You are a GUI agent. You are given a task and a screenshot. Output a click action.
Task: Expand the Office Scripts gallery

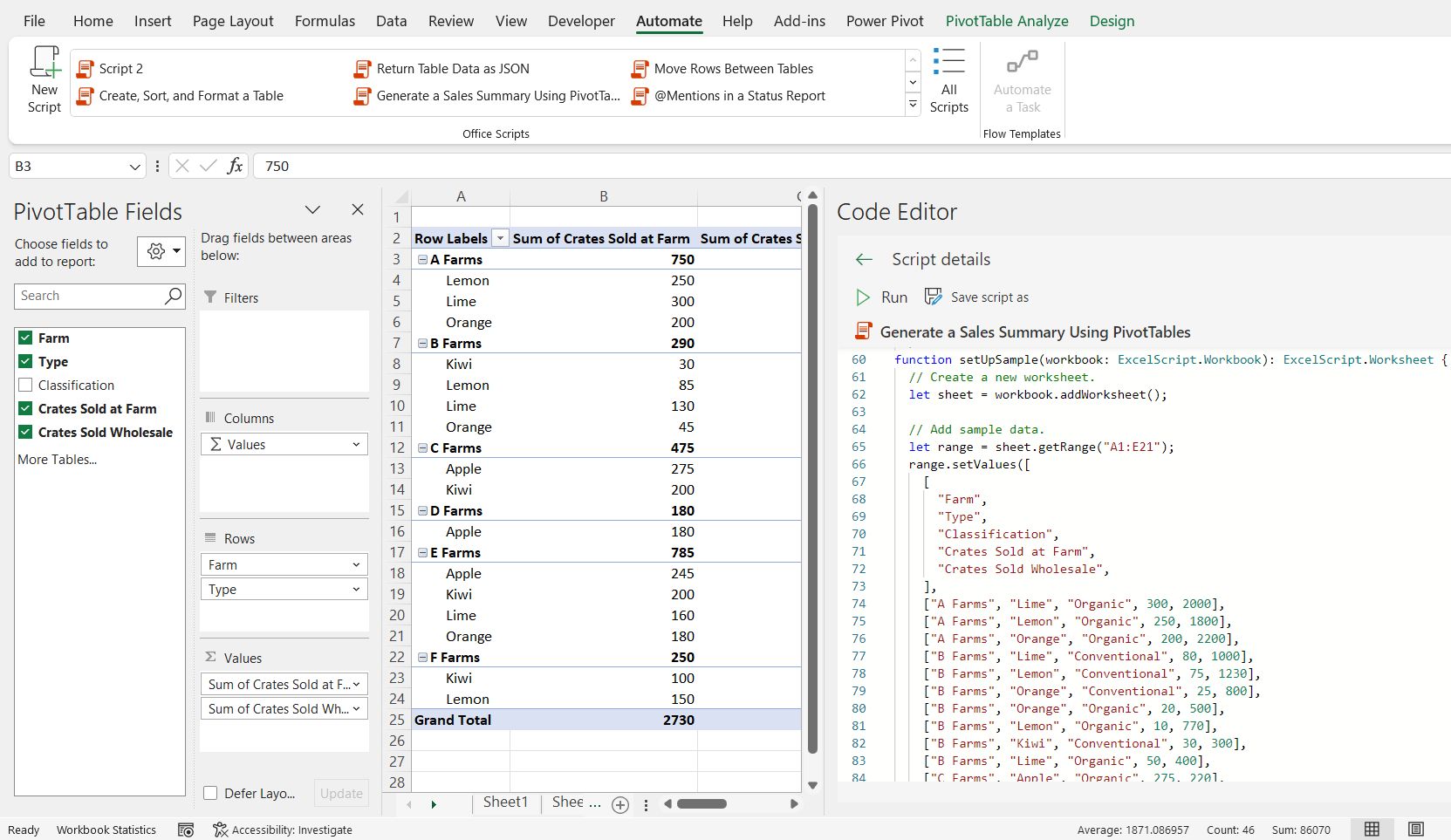coord(913,105)
